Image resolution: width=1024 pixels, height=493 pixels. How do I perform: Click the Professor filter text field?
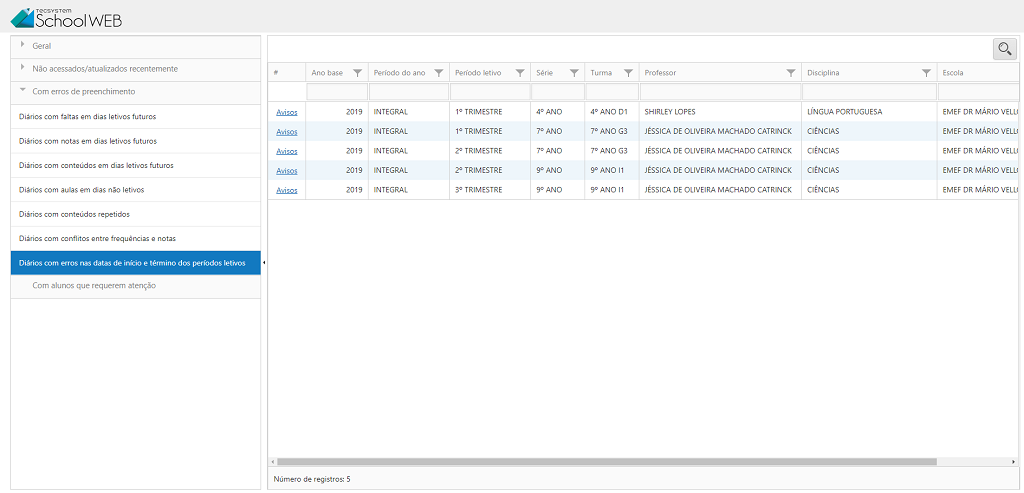[x=720, y=92]
